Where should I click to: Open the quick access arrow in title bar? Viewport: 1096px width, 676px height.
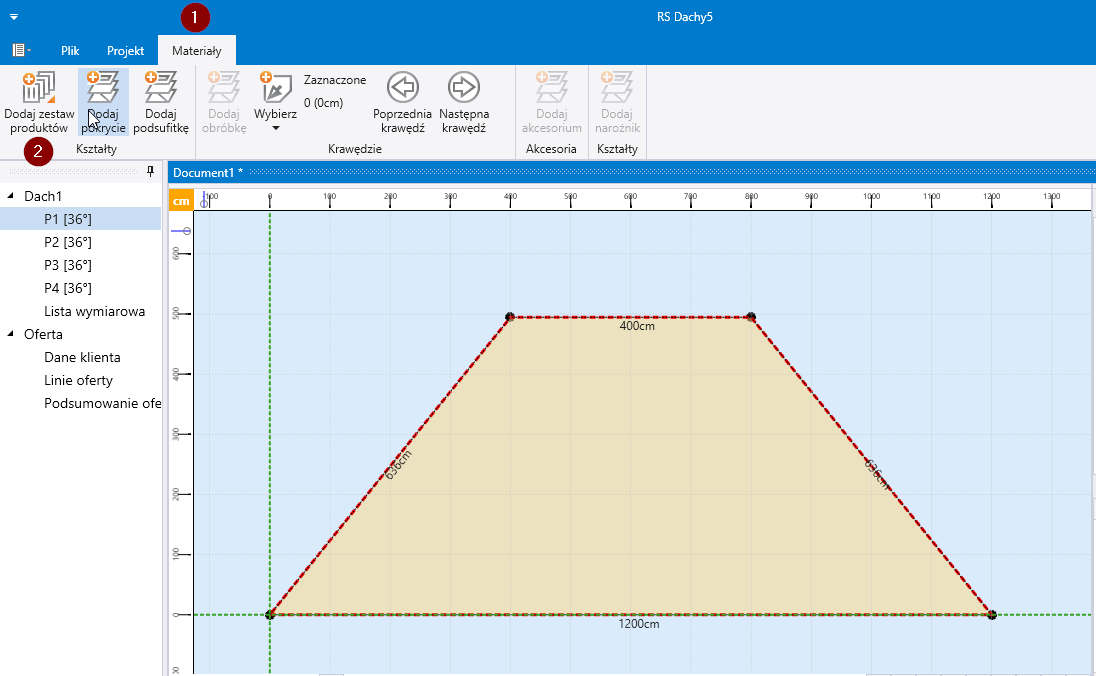(x=14, y=17)
